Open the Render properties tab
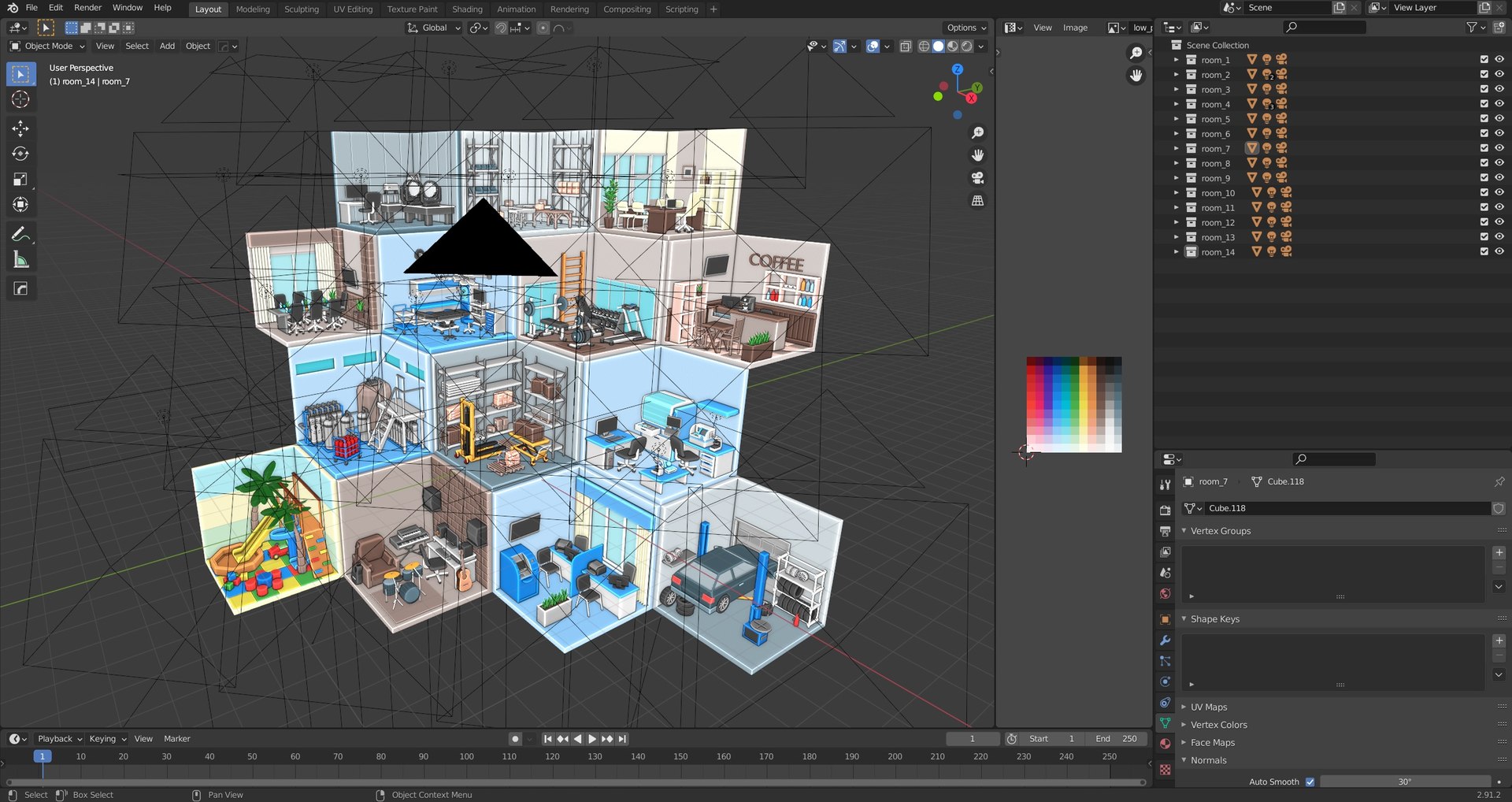 click(1165, 511)
